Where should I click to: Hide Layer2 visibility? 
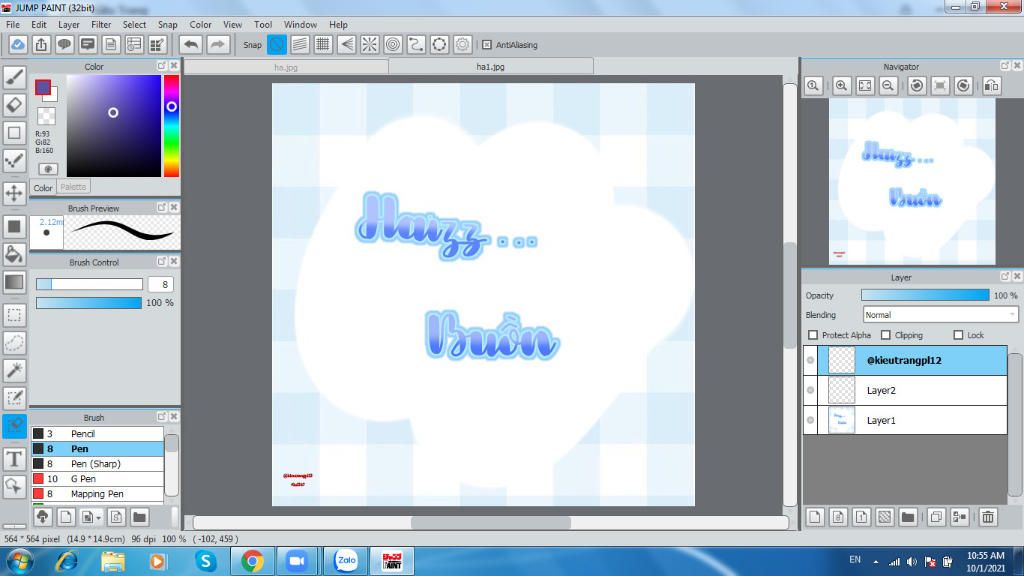[810, 390]
